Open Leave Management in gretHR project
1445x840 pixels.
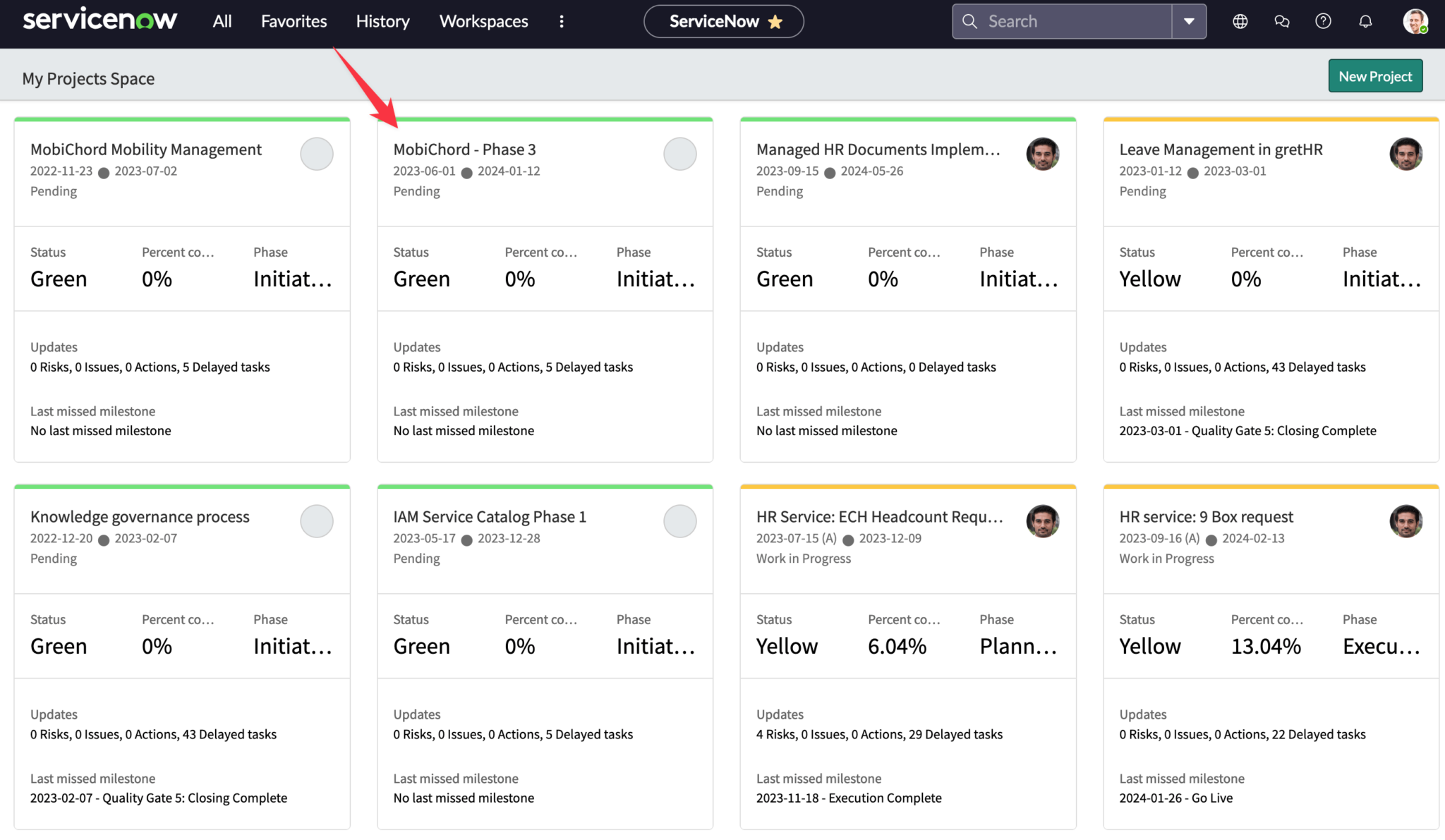1221,150
